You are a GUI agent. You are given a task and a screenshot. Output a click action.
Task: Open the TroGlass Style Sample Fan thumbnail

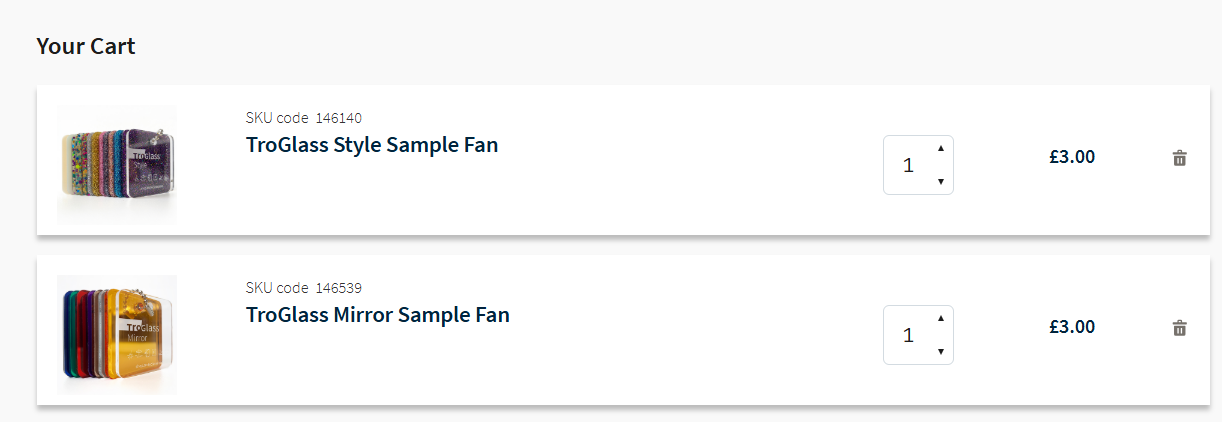tap(117, 163)
